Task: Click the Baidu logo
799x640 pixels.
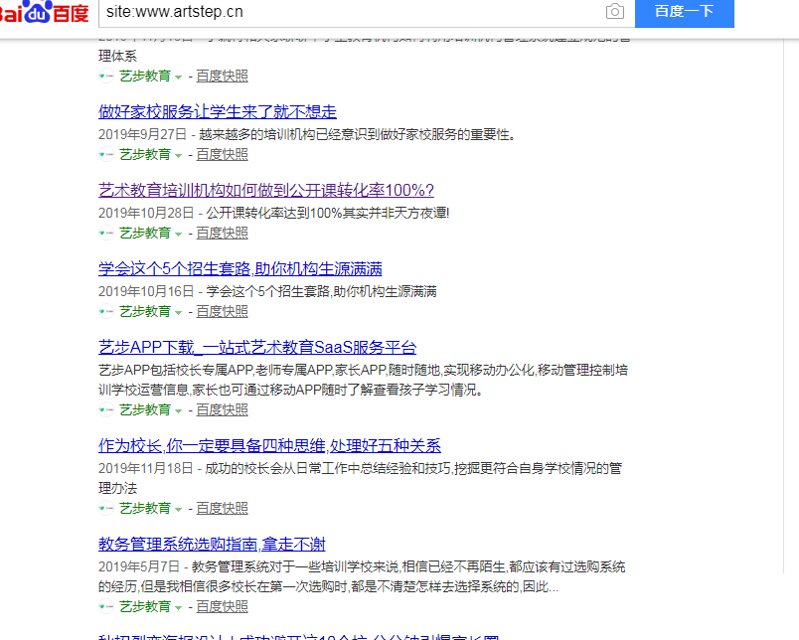Action: 44,11
